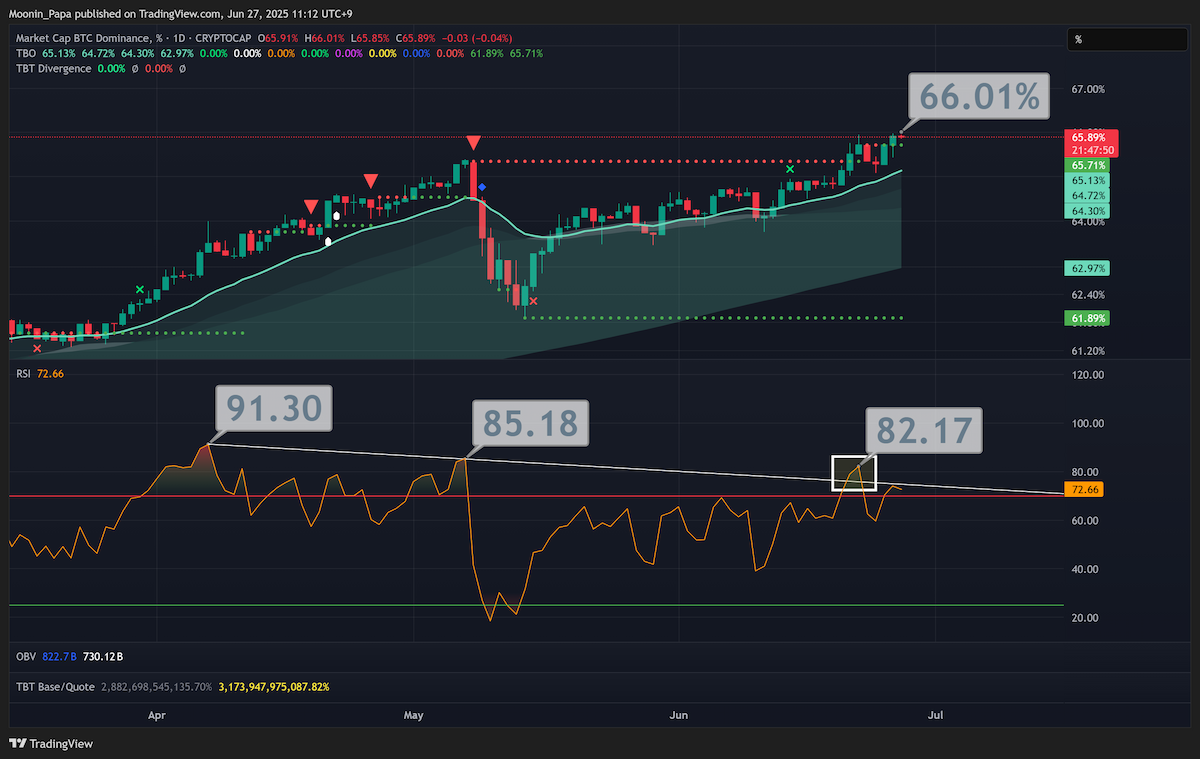Screen dimensions: 1200x759
Task: Open the percent scale selector at top right
Action: (x=1124, y=40)
